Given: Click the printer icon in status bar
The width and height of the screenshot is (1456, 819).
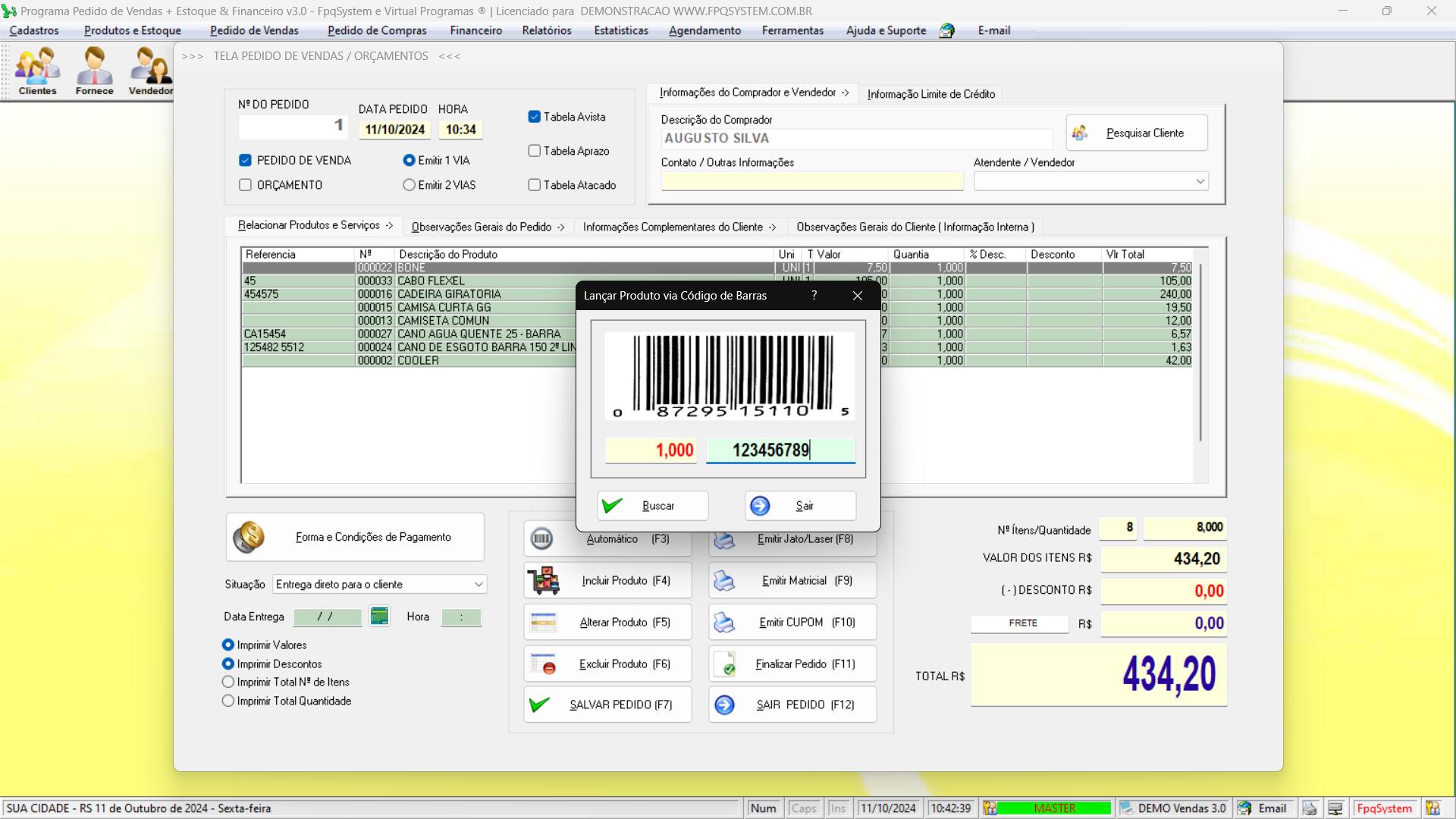Looking at the screenshot, I should pyautogui.click(x=1310, y=808).
